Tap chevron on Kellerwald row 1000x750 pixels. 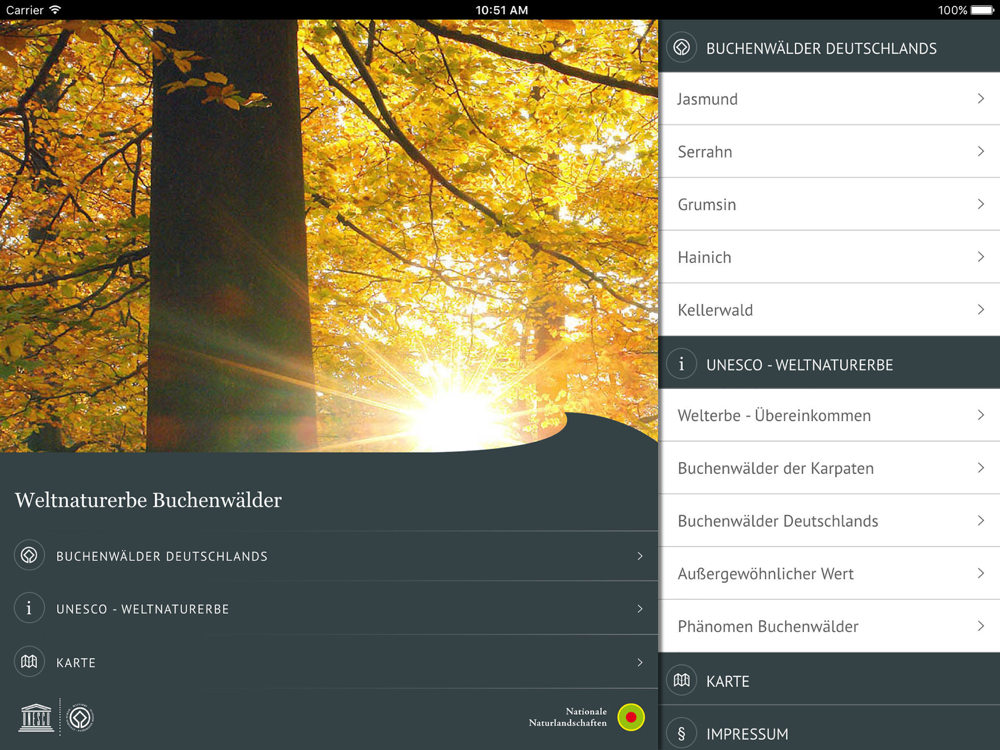click(981, 309)
